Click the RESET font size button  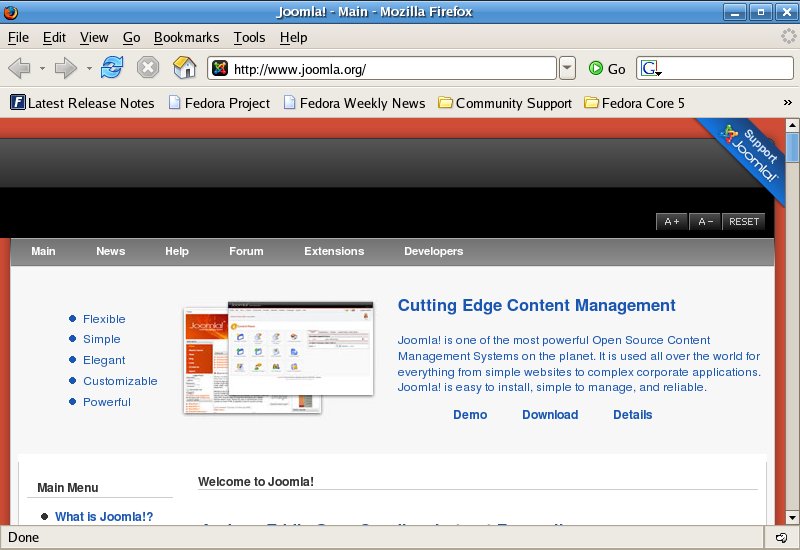[x=743, y=221]
